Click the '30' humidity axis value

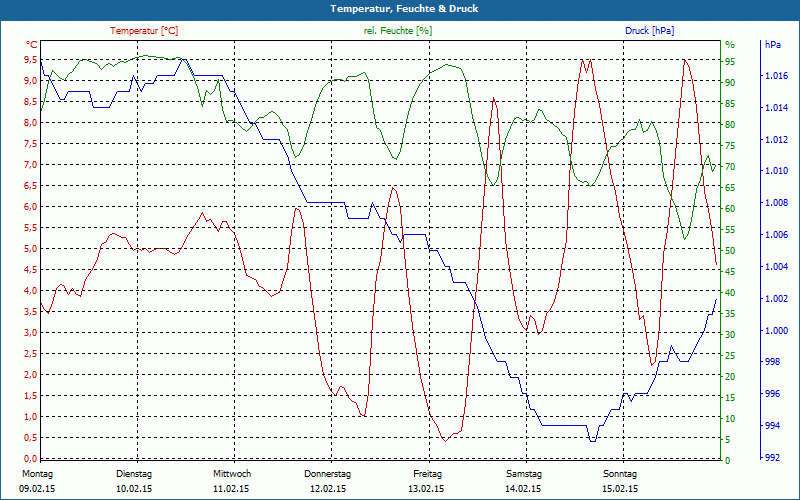click(x=731, y=335)
